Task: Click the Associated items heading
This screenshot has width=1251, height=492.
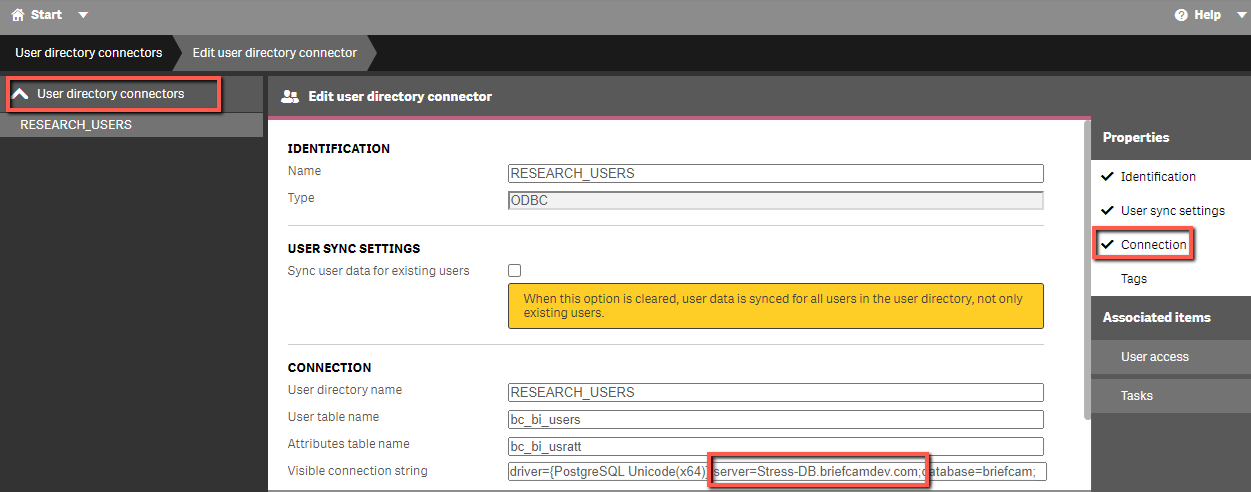Action: [1157, 318]
